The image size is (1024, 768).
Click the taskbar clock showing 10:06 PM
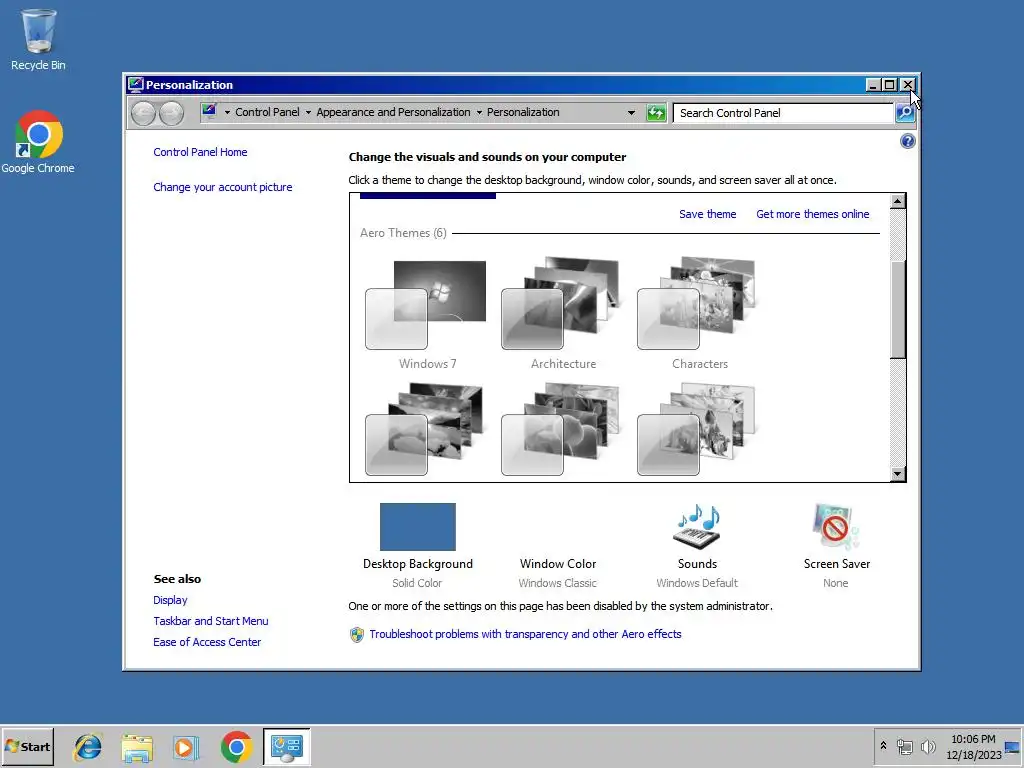pos(973,747)
